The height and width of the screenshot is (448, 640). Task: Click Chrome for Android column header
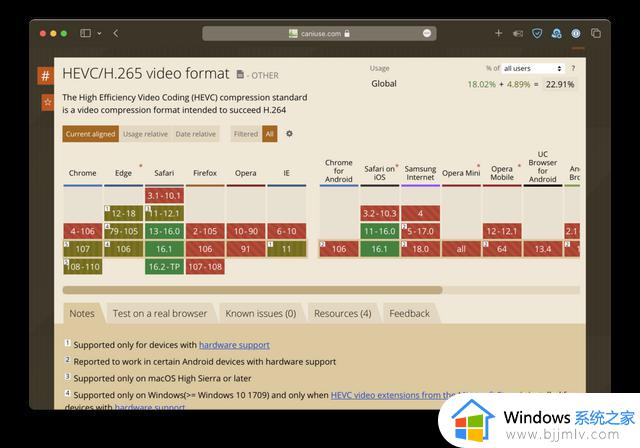pyautogui.click(x=339, y=171)
